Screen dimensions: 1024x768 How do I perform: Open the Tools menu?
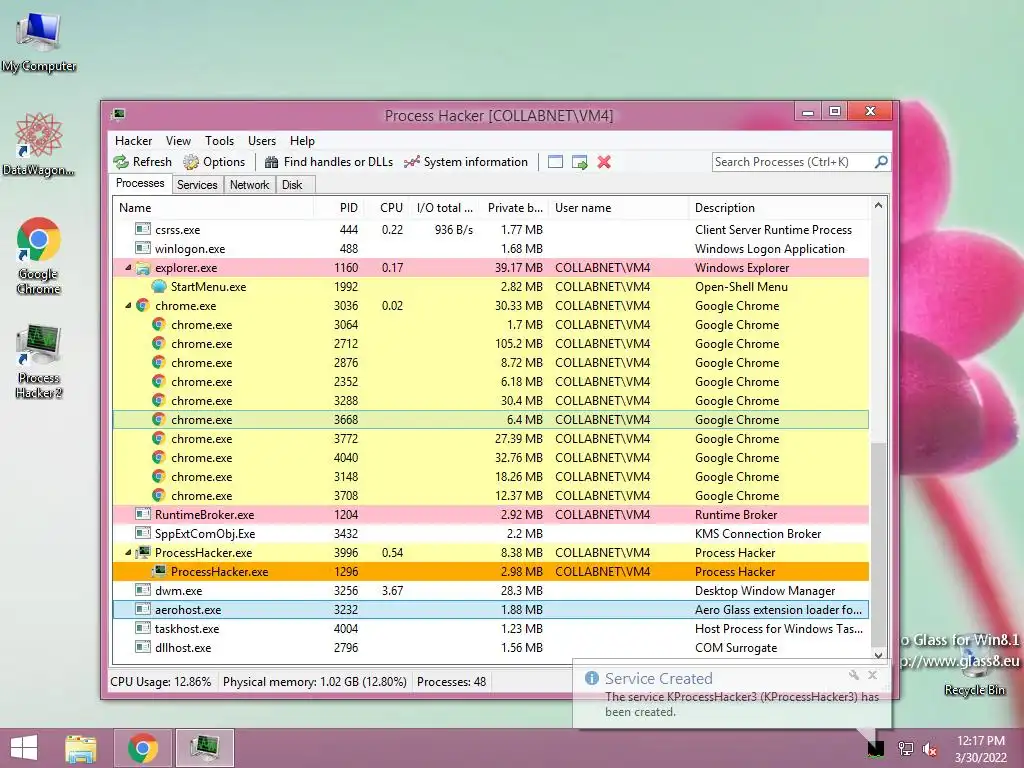point(219,141)
